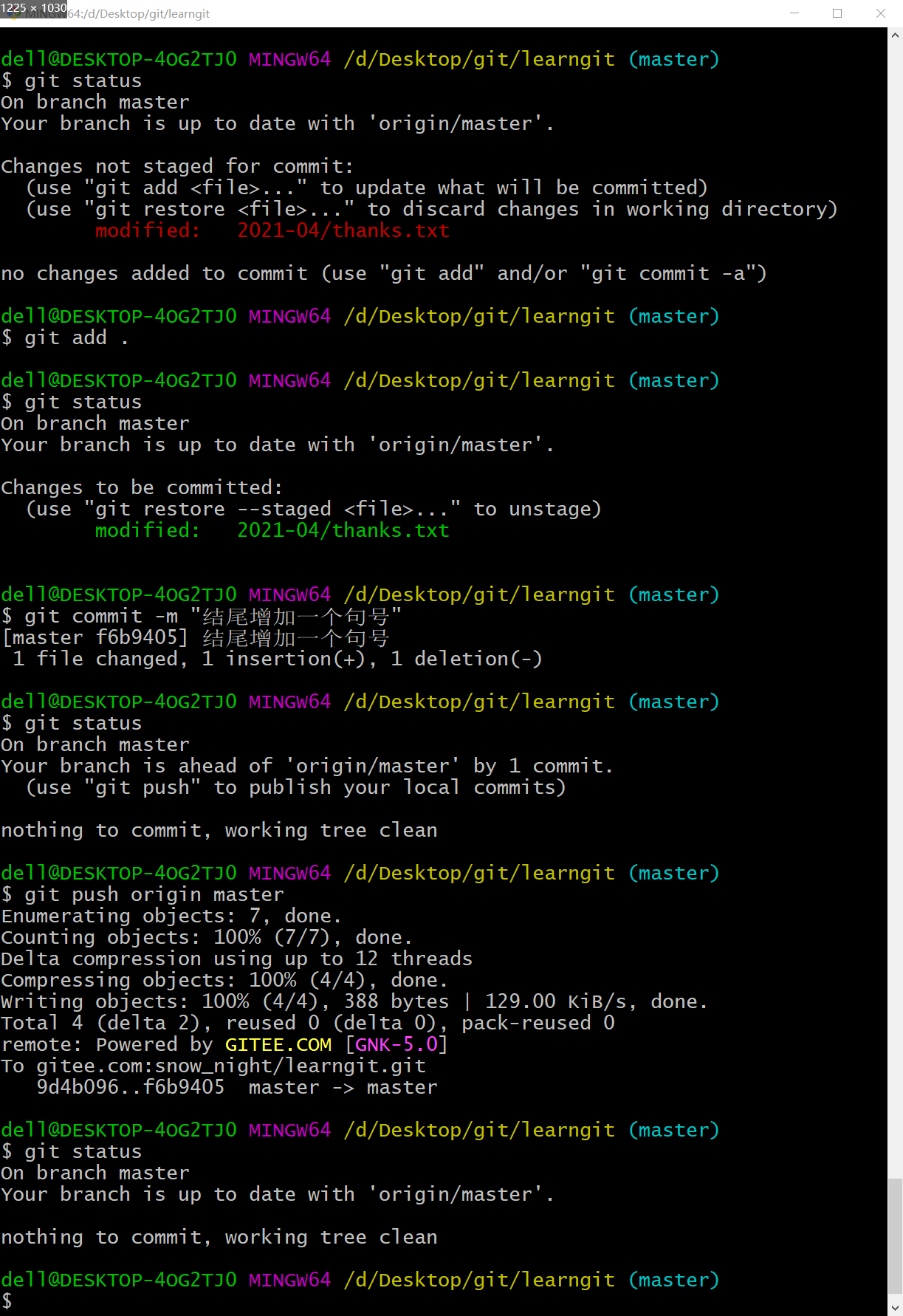Click the 'Writing objects: 100% (4/4)' line
Screen dimensions: 903x1316
coord(354,1001)
